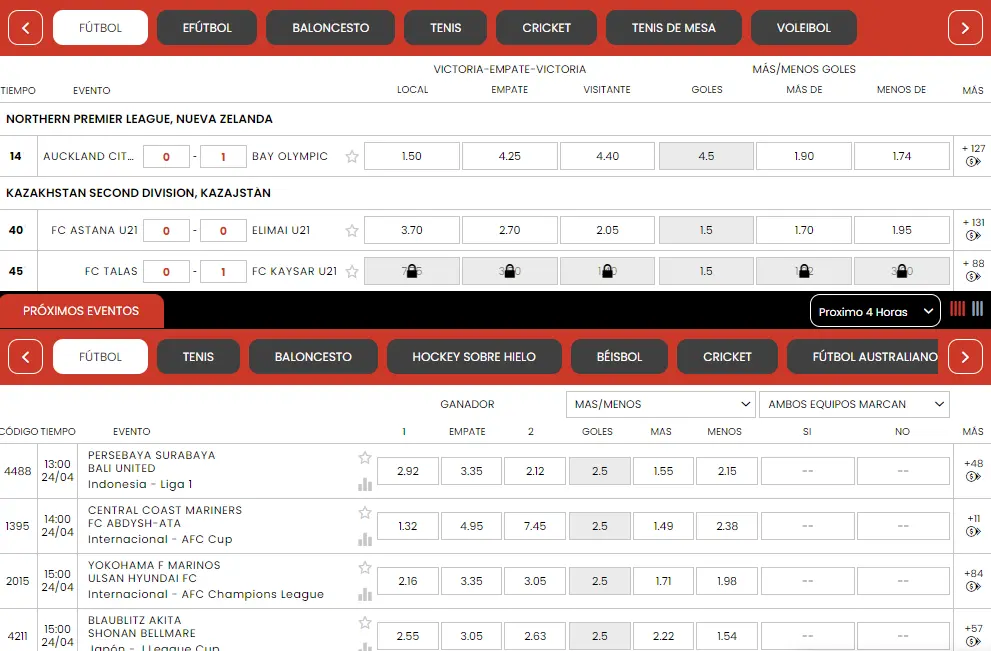Select the HOCKEY SOBRE HIELO tab
This screenshot has width=991, height=651.
474,357
